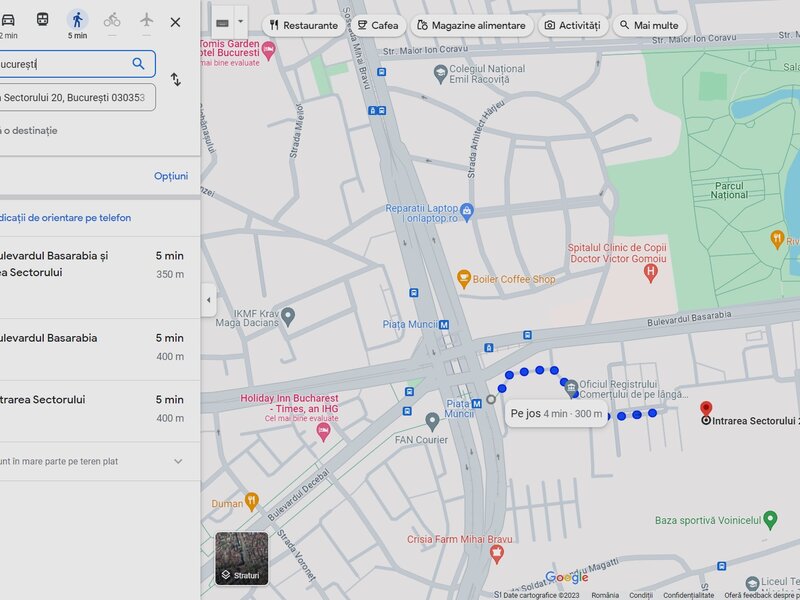This screenshot has width=800, height=600.
Task: Select the walking travel mode
Action: click(x=77, y=20)
